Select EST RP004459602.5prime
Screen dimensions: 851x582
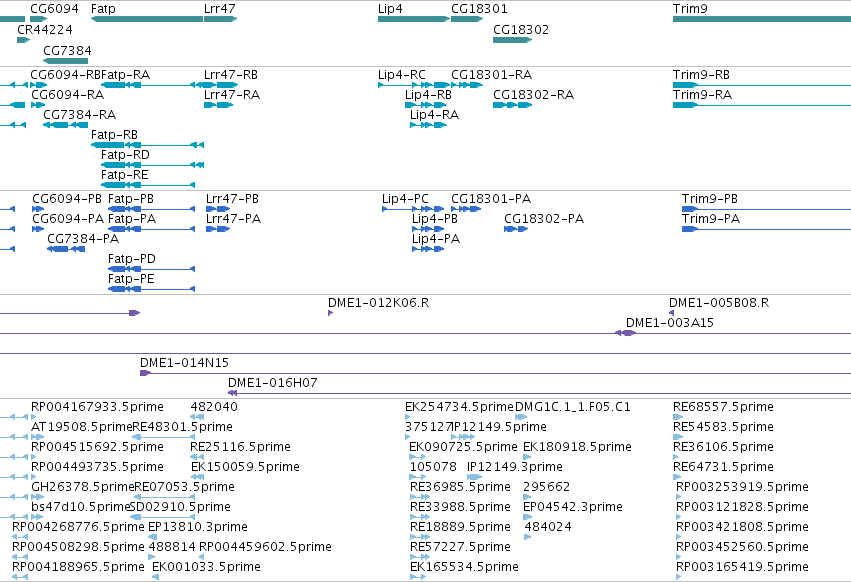[x=265, y=547]
